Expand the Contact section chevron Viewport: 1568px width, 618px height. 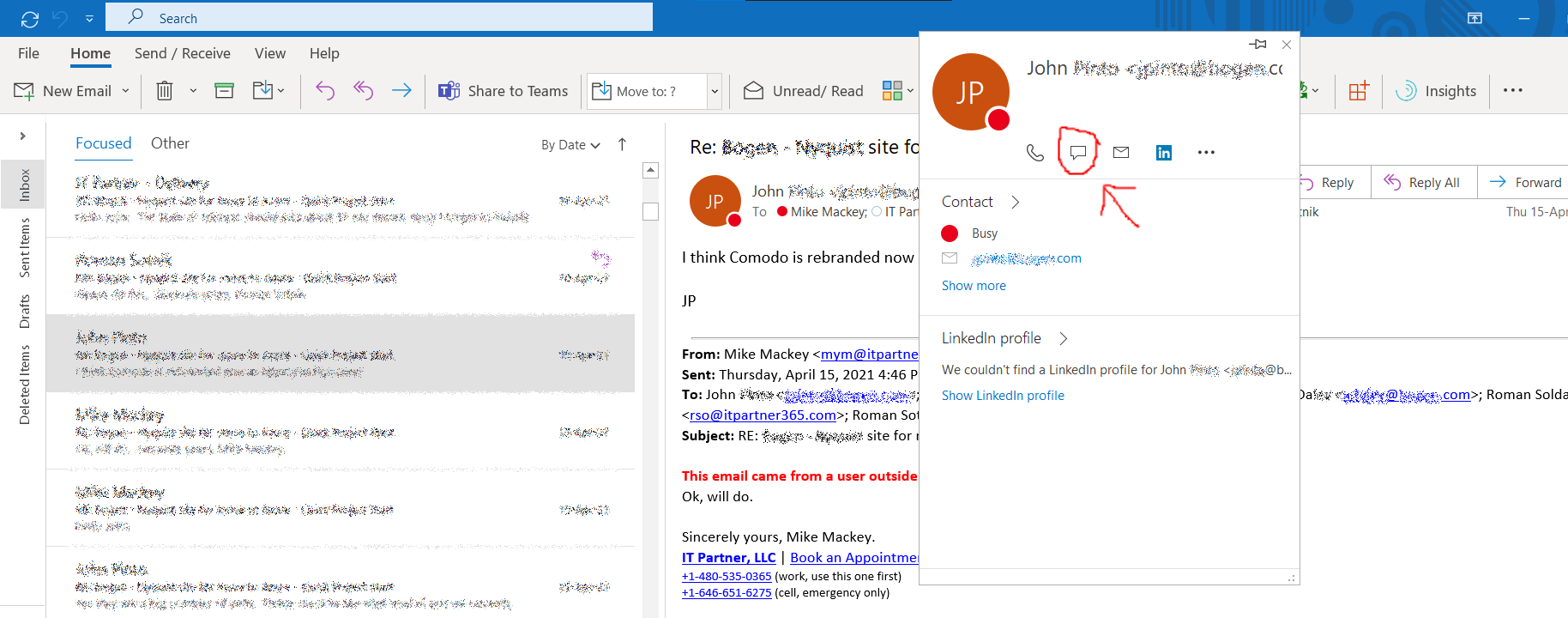coord(1016,202)
